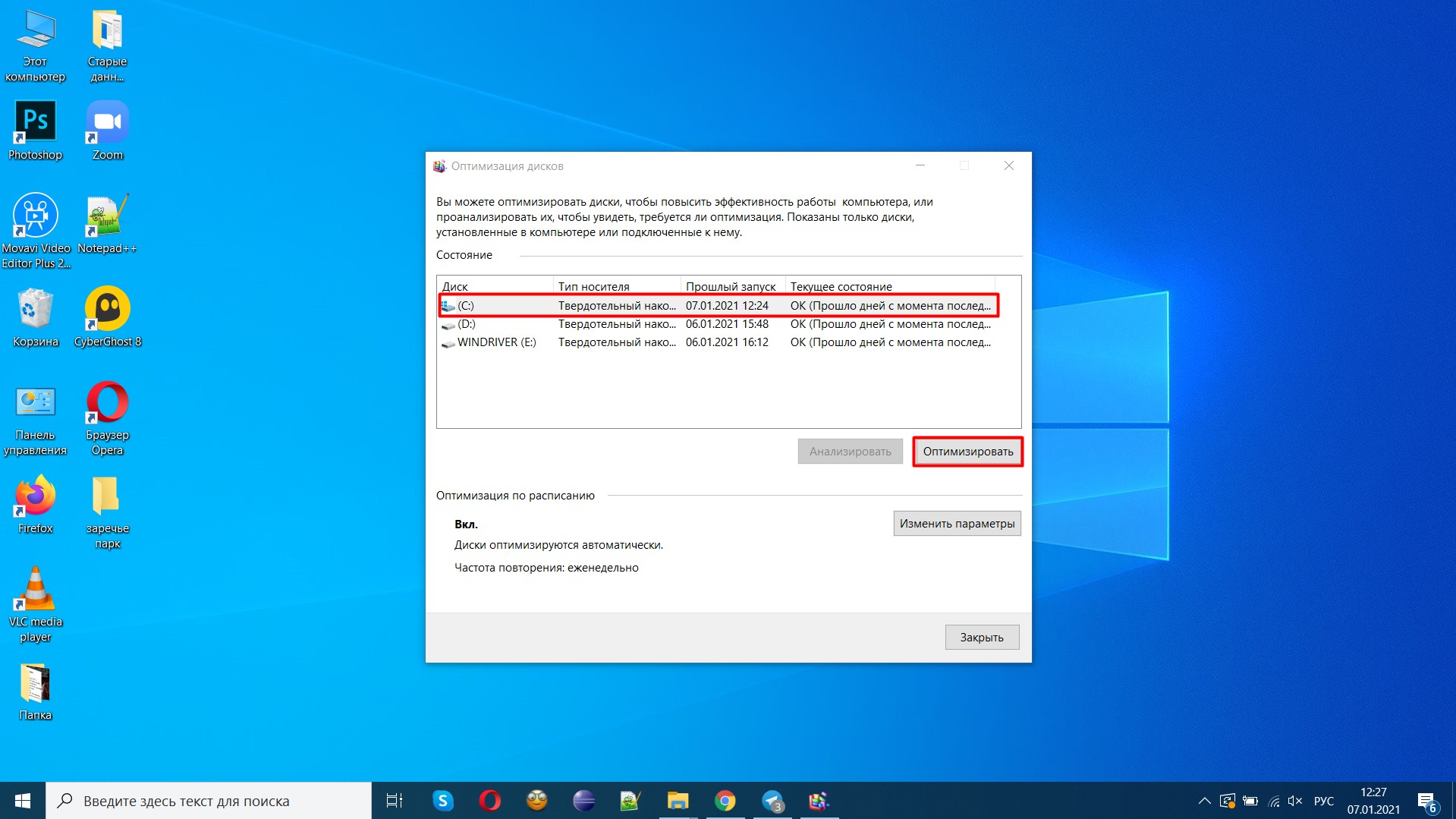
Task: Open Google Chrome from the taskbar
Action: click(725, 801)
